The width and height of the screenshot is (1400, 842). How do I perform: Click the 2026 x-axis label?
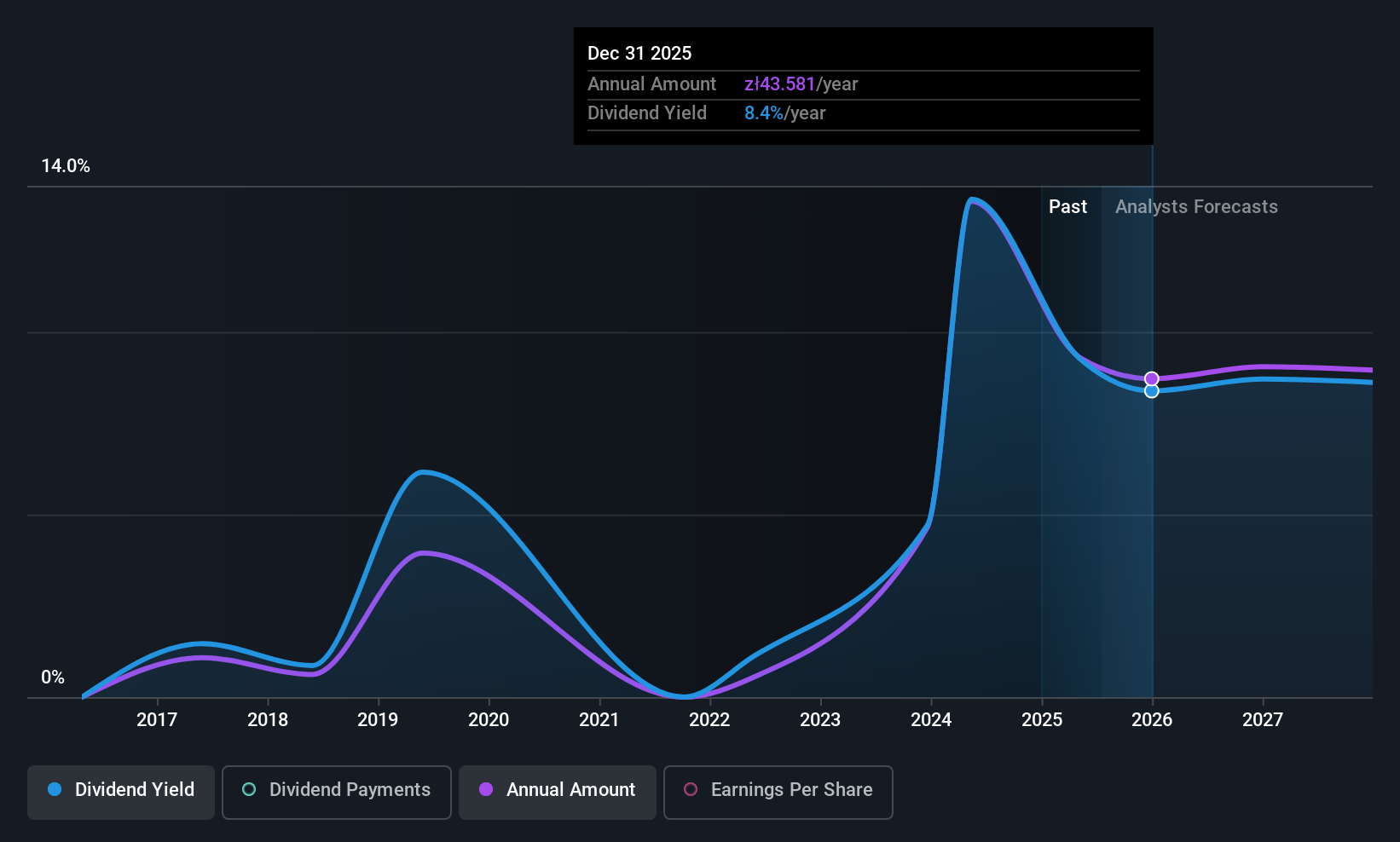[1152, 720]
